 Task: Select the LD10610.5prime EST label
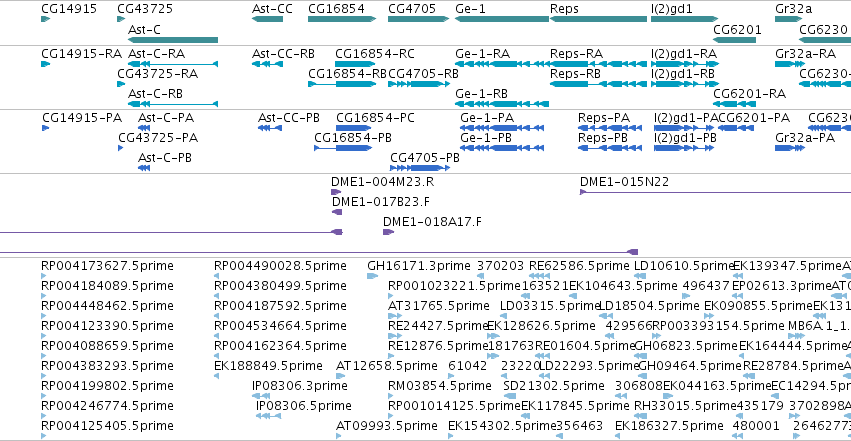(x=684, y=266)
